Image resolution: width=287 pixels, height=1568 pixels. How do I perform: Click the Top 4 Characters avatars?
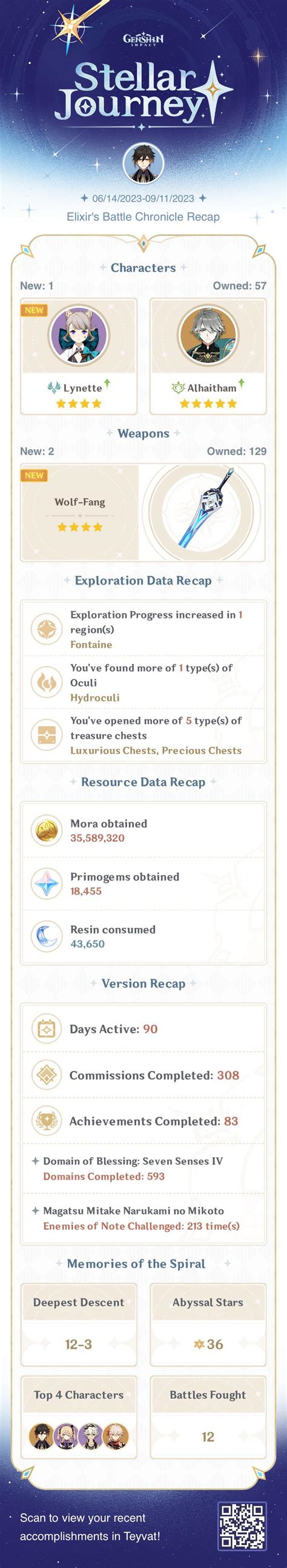click(x=79, y=1437)
